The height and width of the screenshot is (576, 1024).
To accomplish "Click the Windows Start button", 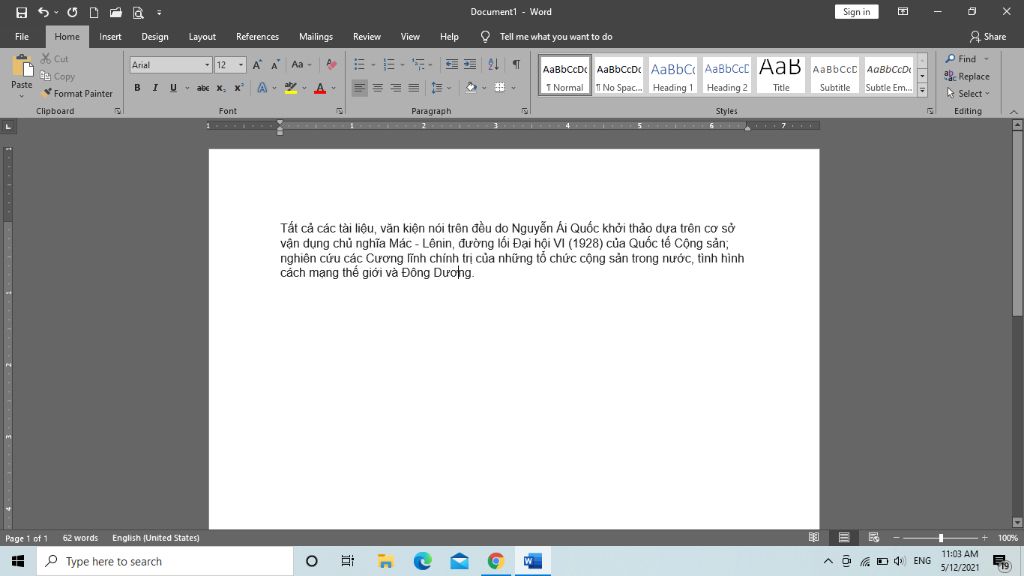I will [x=18, y=561].
